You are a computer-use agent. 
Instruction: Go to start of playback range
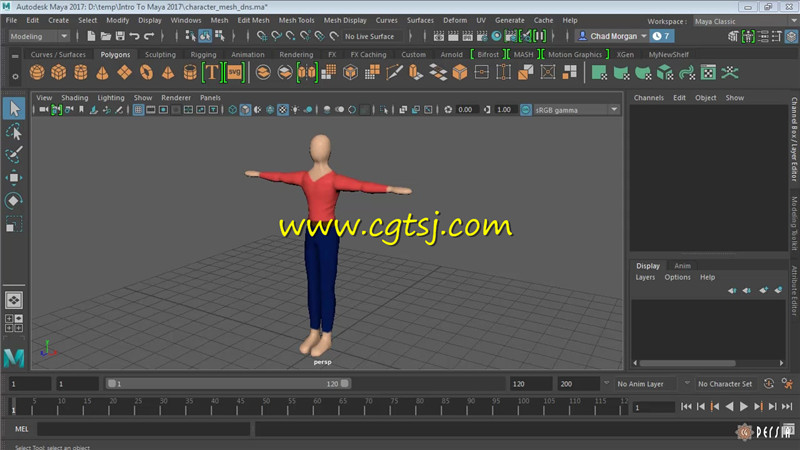point(686,407)
